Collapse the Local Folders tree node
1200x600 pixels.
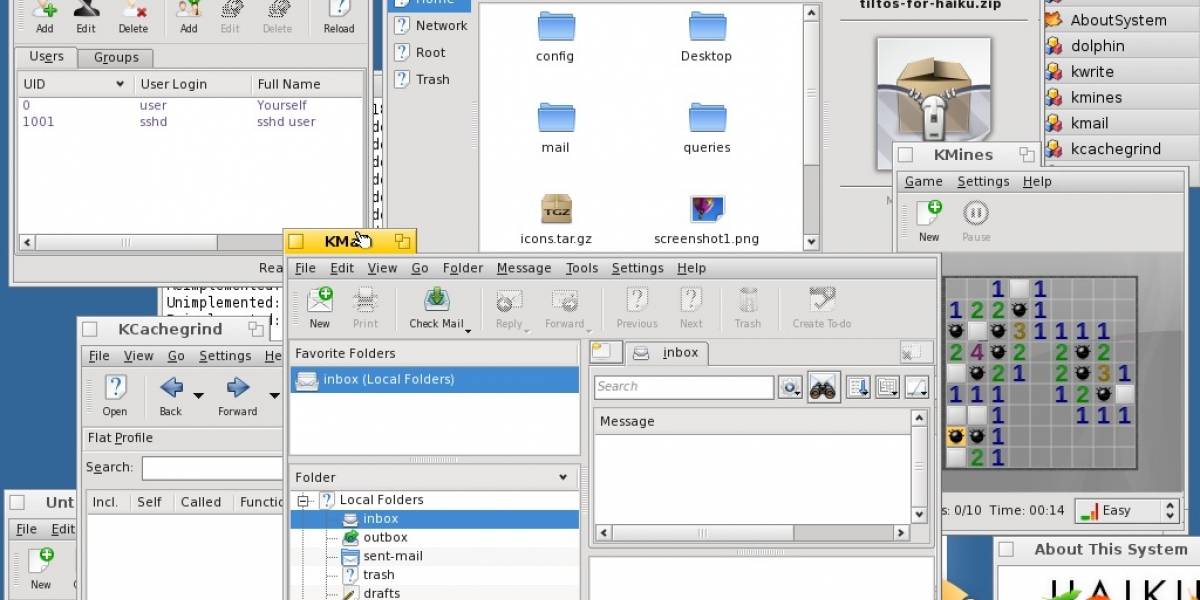coord(302,500)
